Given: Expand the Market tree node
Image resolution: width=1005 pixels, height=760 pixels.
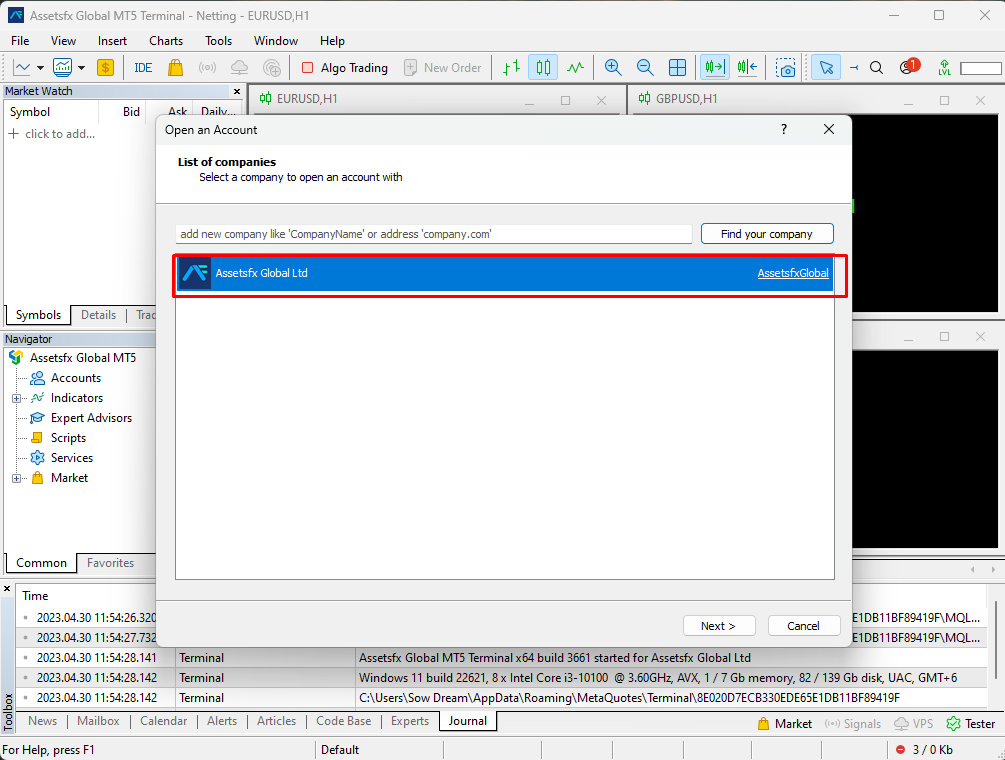Looking at the screenshot, I should [16, 478].
